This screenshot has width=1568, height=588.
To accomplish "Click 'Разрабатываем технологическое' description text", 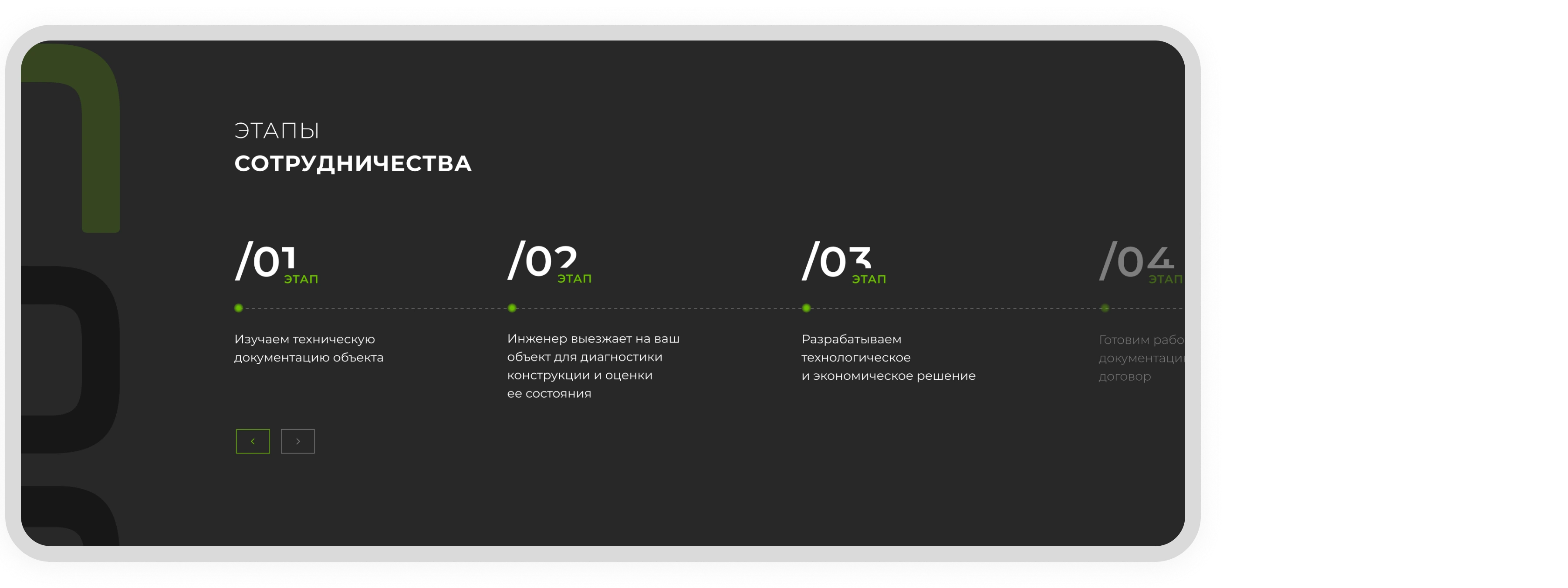I will [888, 357].
